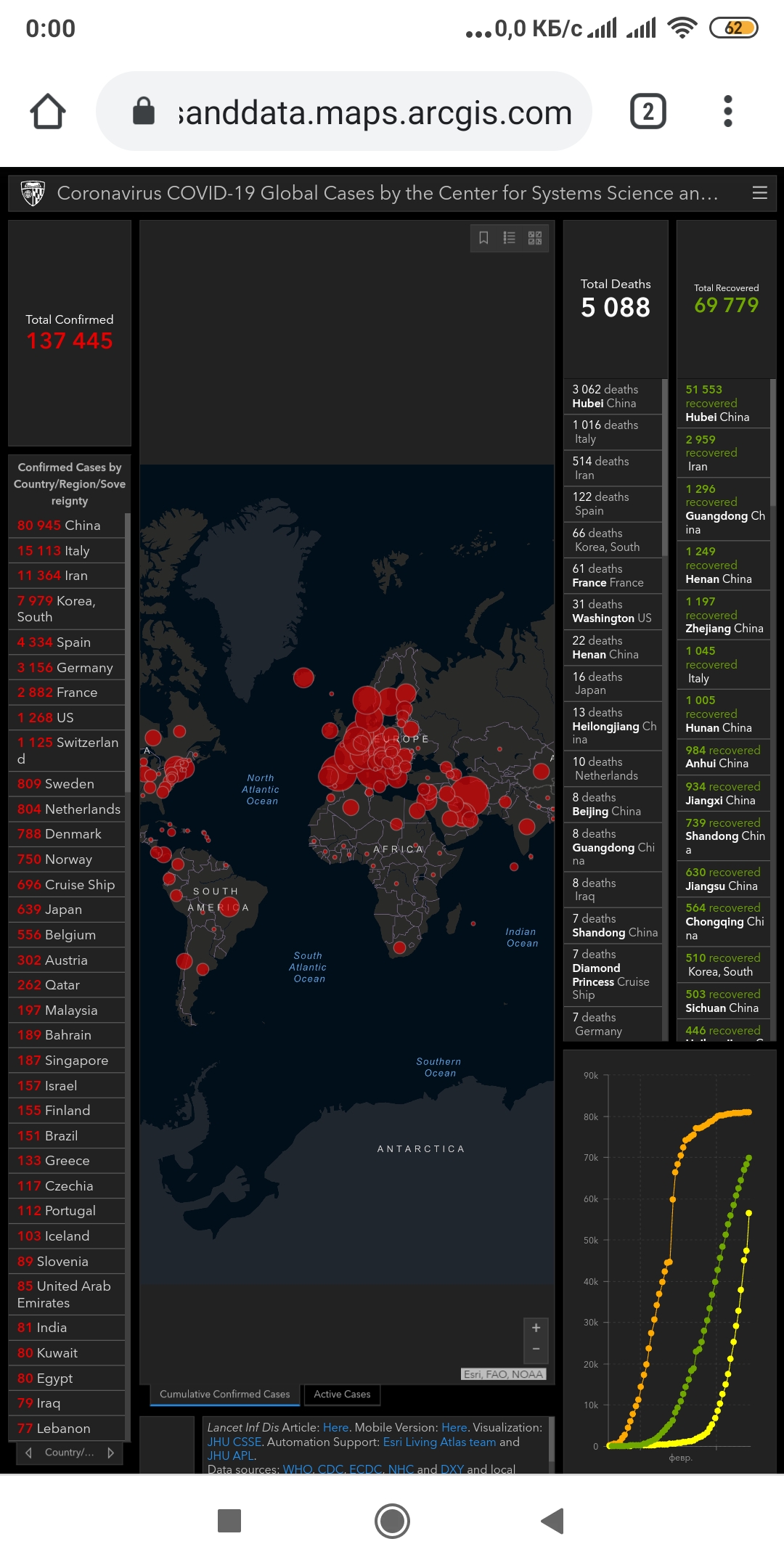Open the dashboard hamburger menu
The image size is (784, 1568).
pos(760,192)
